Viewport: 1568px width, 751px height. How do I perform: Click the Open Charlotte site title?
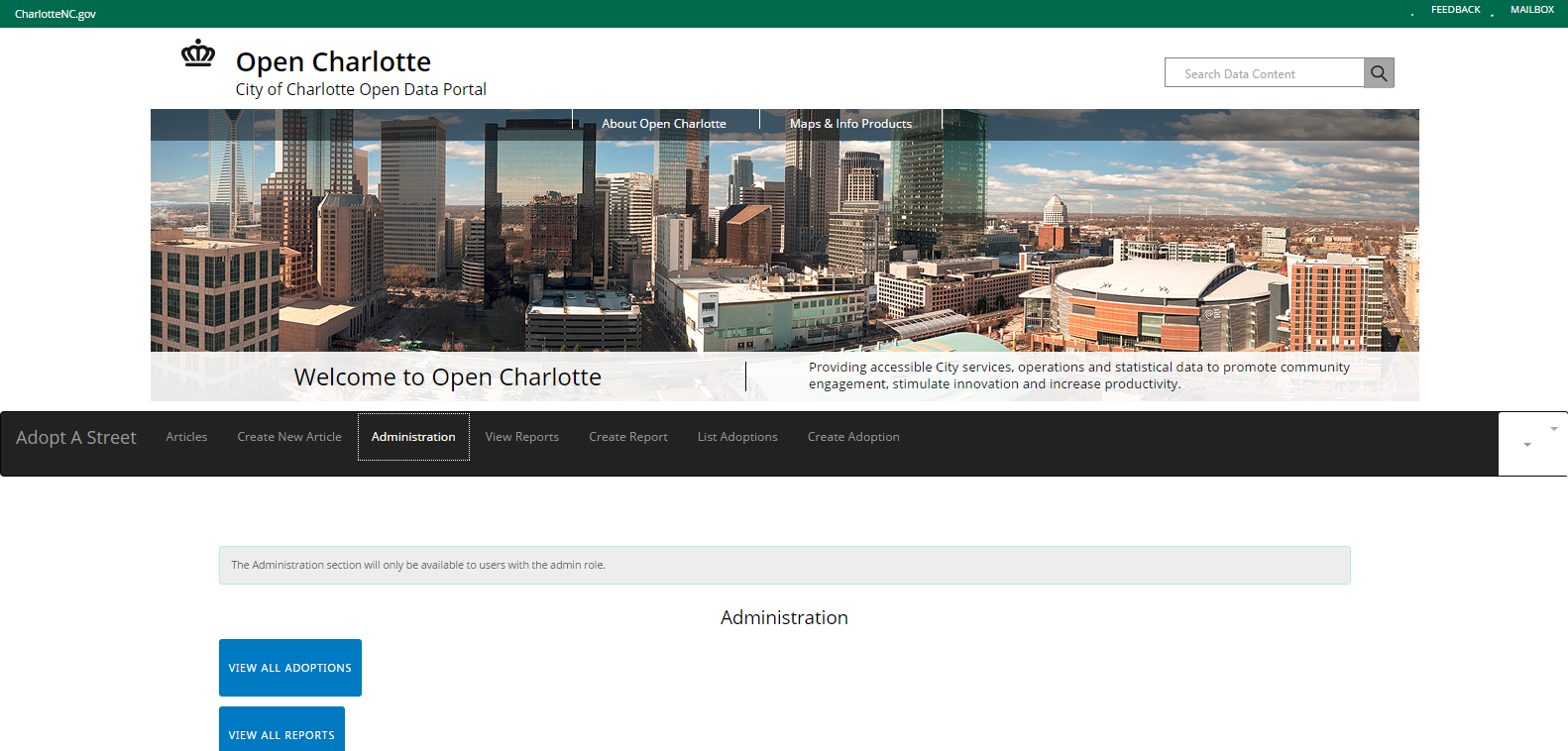tap(333, 61)
